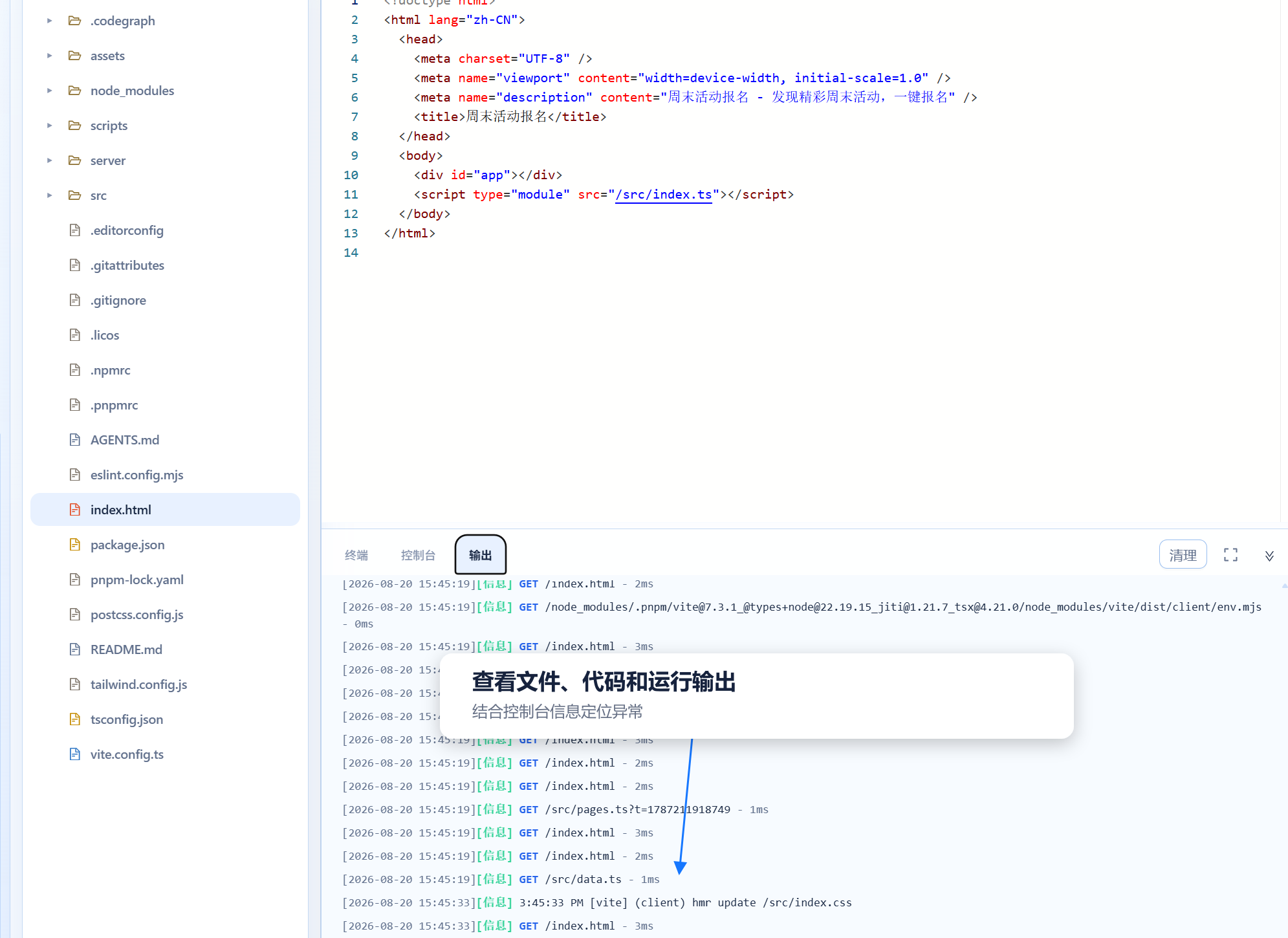Click the .licos file icon

pyautogui.click(x=75, y=335)
